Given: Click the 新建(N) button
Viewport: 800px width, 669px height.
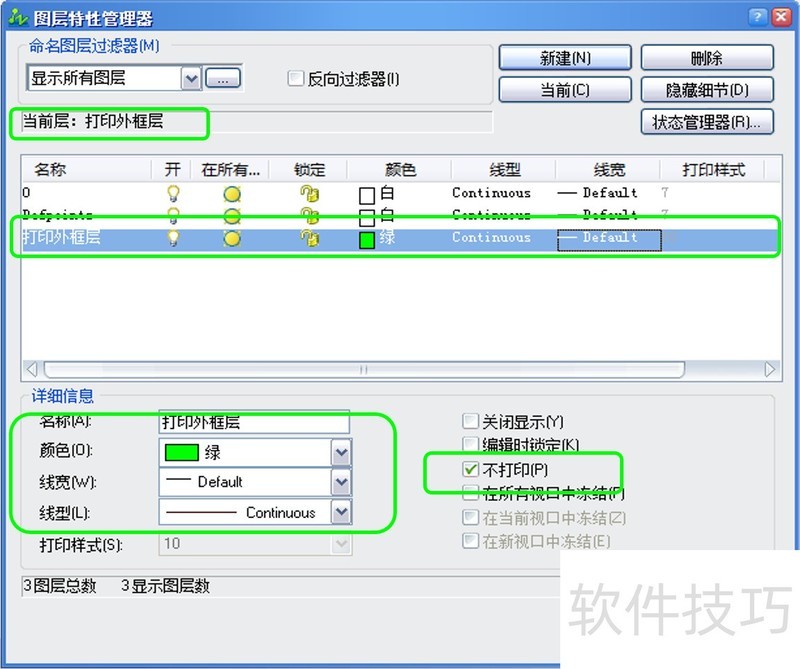Looking at the screenshot, I should pyautogui.click(x=565, y=58).
